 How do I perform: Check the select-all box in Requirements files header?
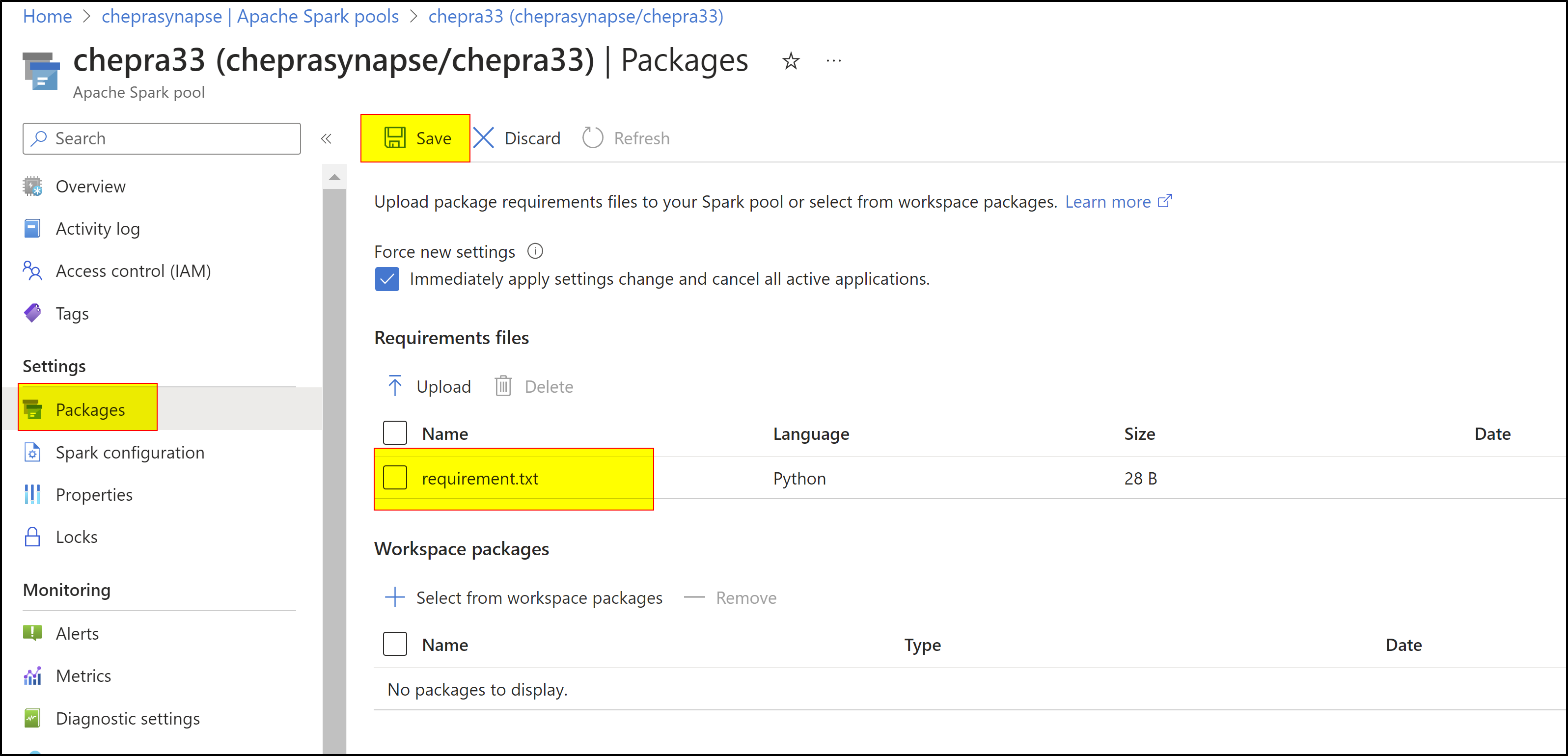[395, 433]
